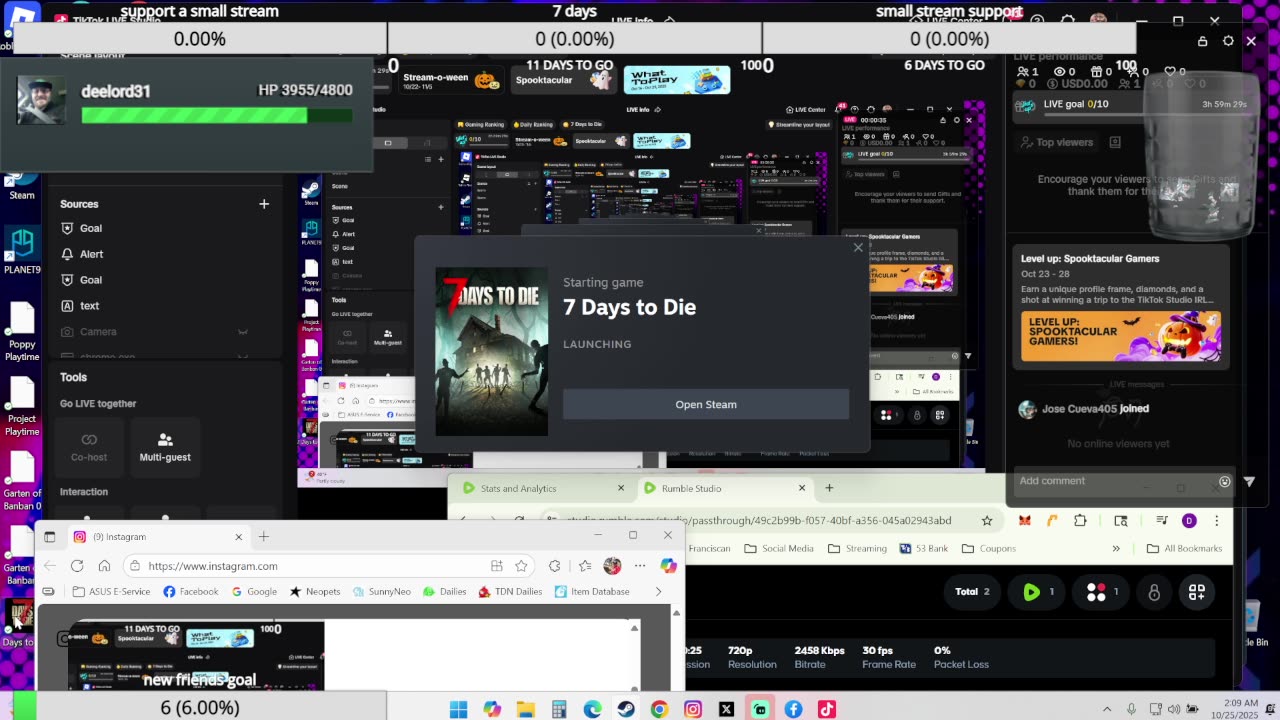Viewport: 1280px width, 720px height.
Task: Click the Add comment field
Action: (1112, 481)
